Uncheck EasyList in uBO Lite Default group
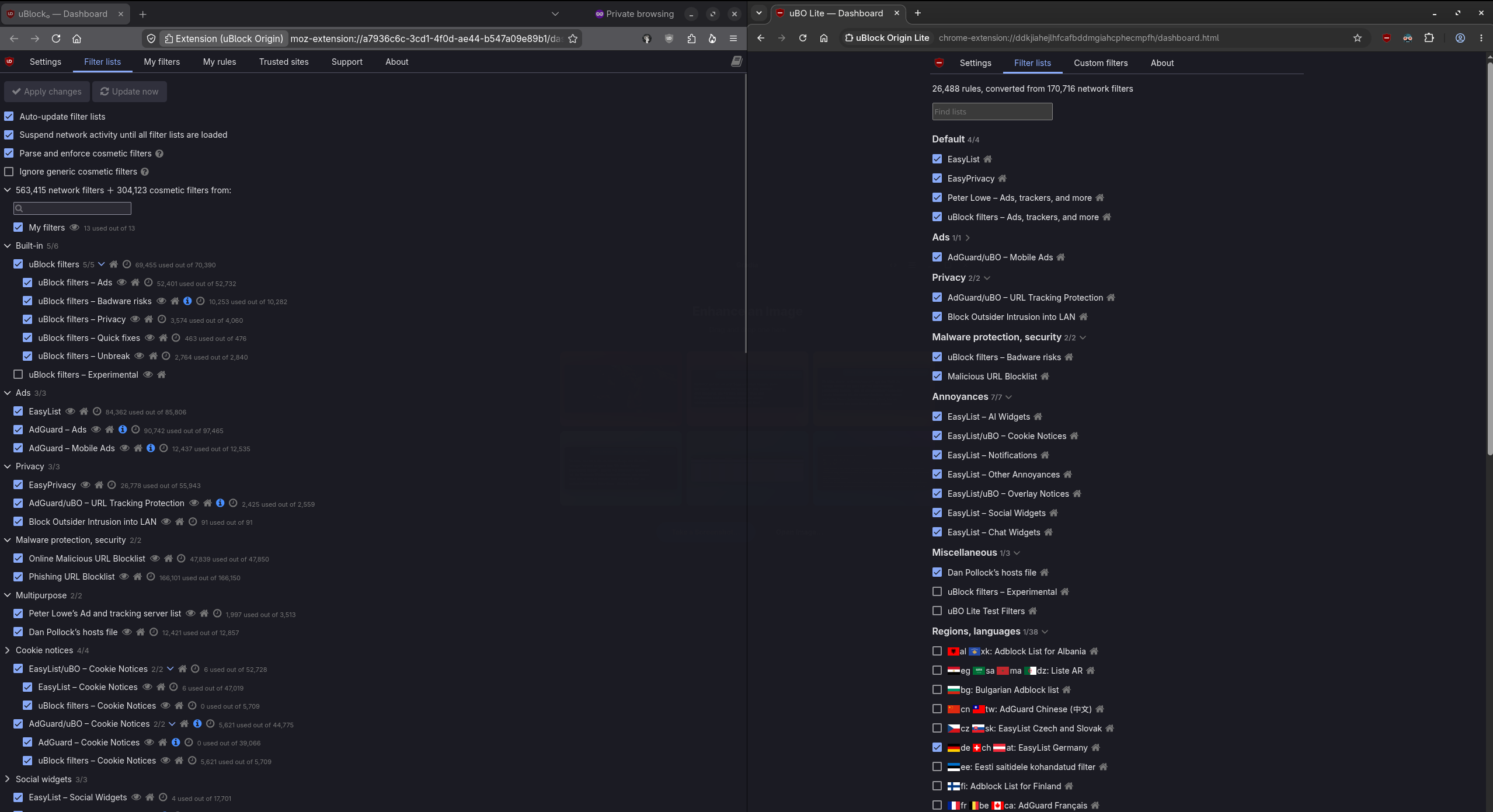This screenshot has height=812, width=1493. tap(937, 159)
